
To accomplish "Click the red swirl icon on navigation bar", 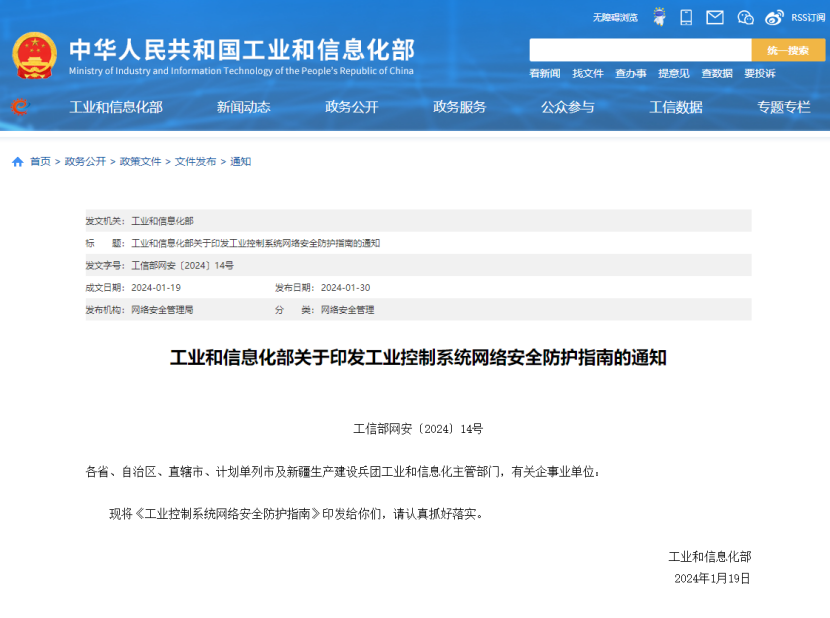I will pyautogui.click(x=19, y=107).
